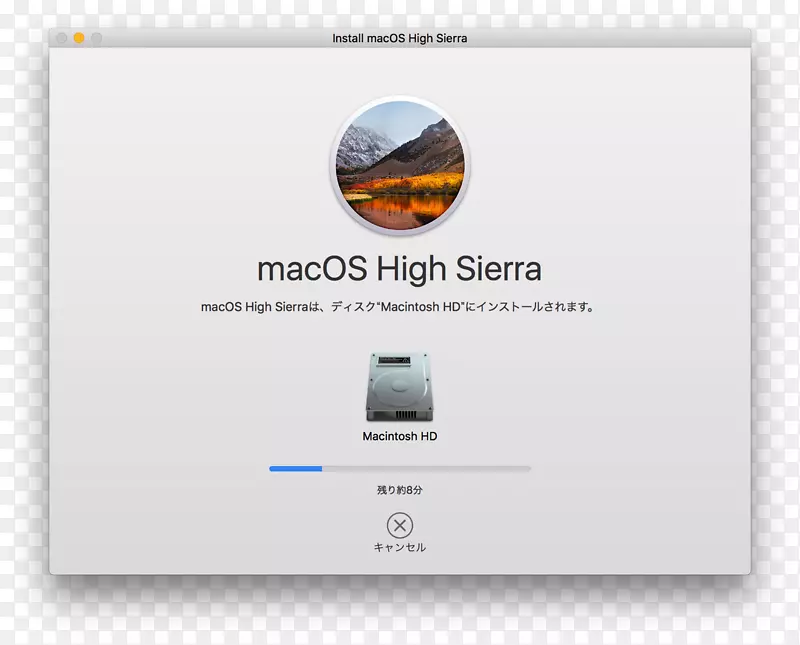Click the 残り約8分 time remaining text
This screenshot has height=645, width=800.
[400, 490]
